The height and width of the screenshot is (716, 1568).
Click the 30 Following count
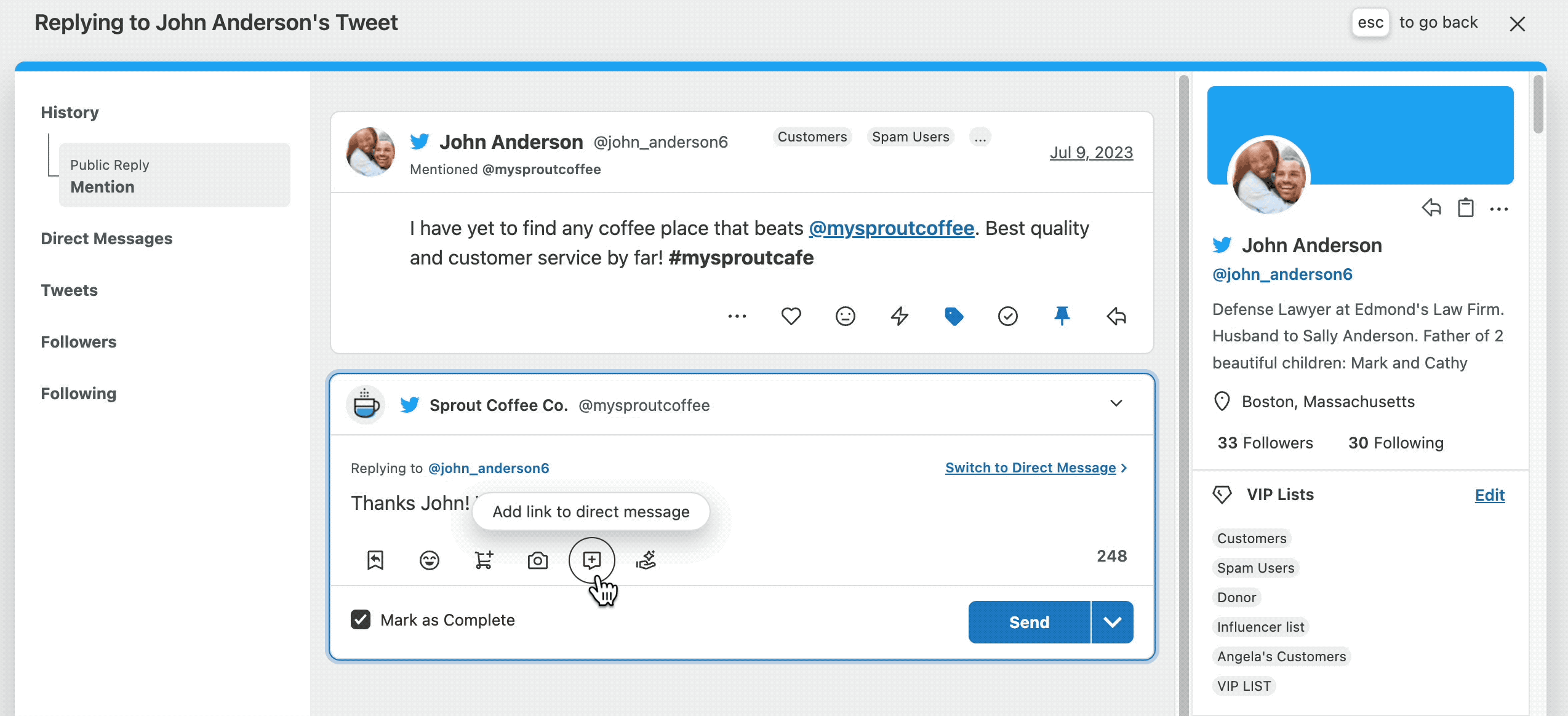click(x=1396, y=443)
